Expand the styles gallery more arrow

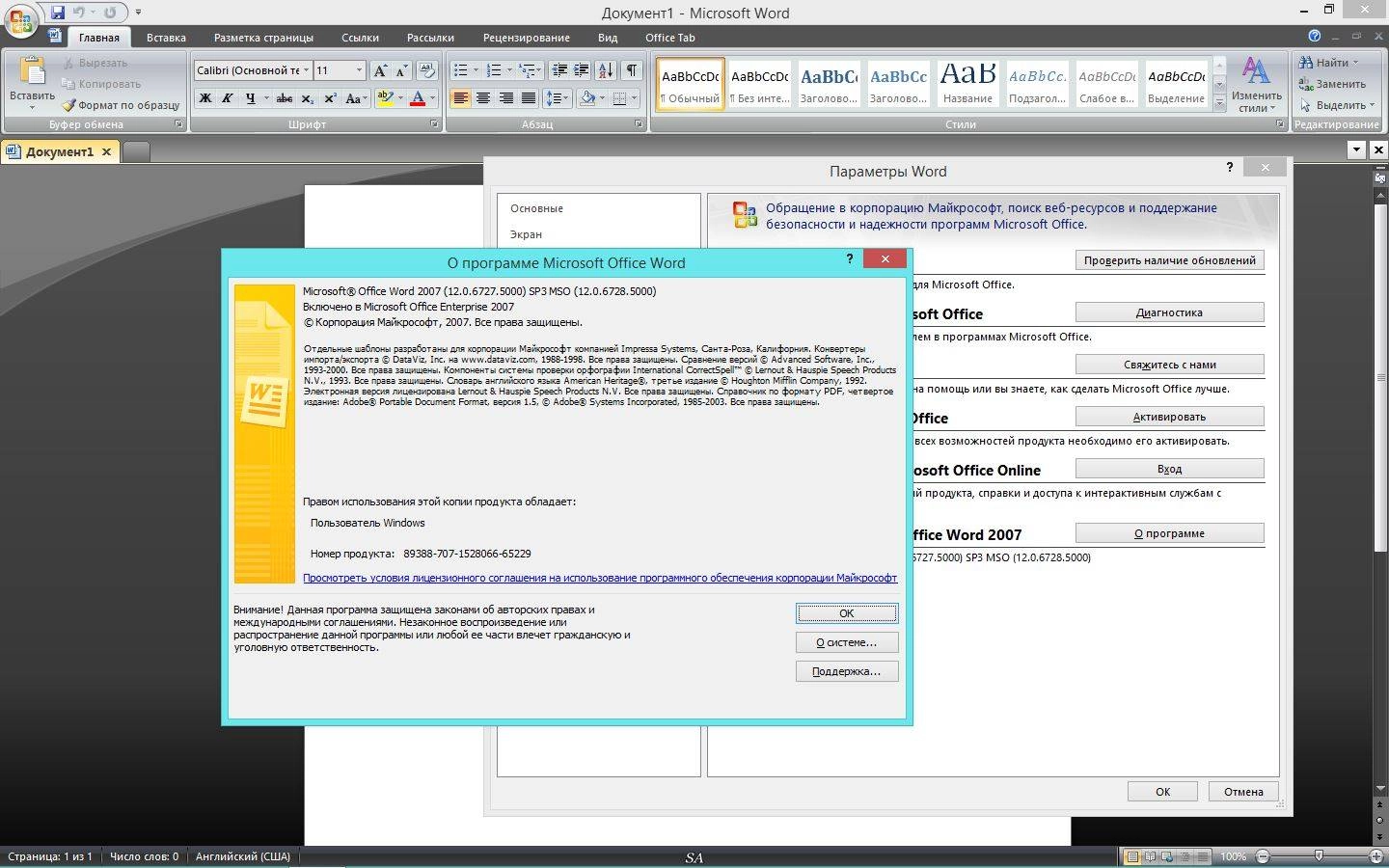click(1219, 101)
